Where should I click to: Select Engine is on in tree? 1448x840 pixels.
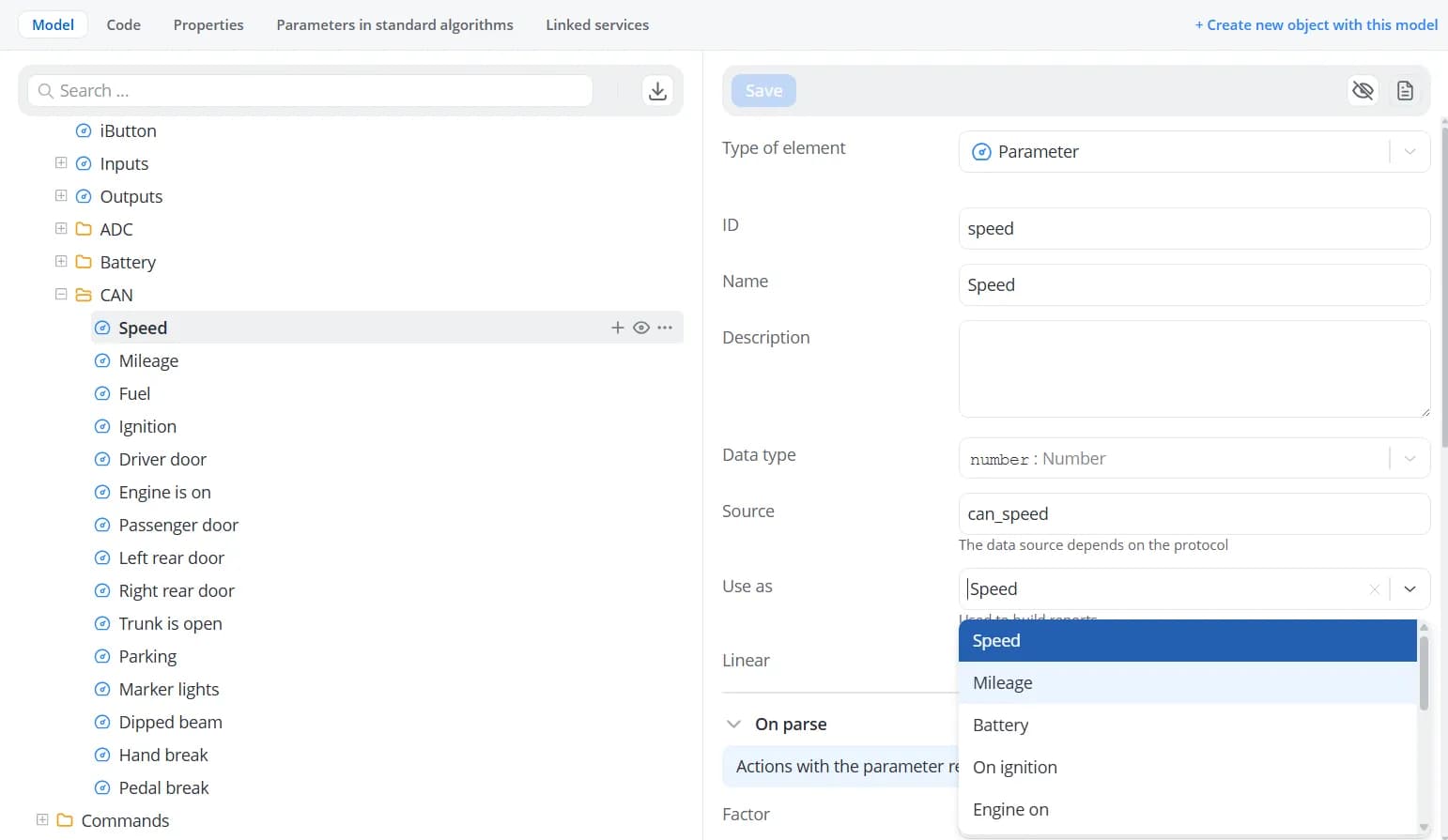pyautogui.click(x=164, y=492)
